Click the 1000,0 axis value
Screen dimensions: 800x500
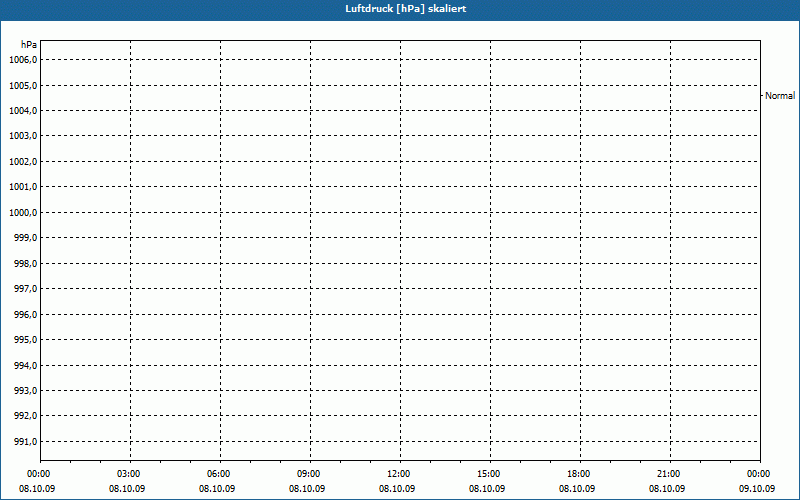coord(23,212)
